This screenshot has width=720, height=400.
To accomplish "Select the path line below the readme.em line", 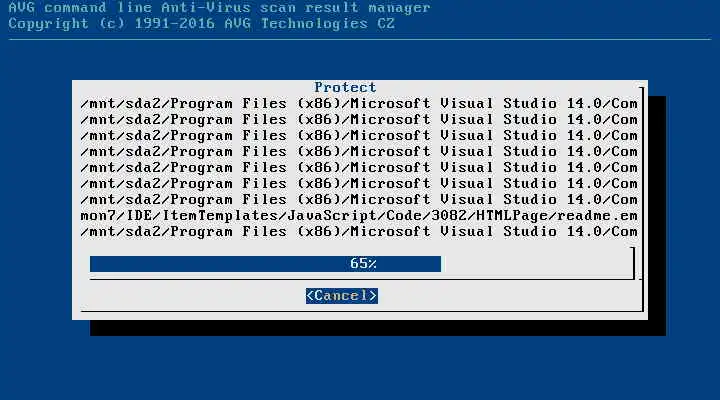I will click(359, 231).
